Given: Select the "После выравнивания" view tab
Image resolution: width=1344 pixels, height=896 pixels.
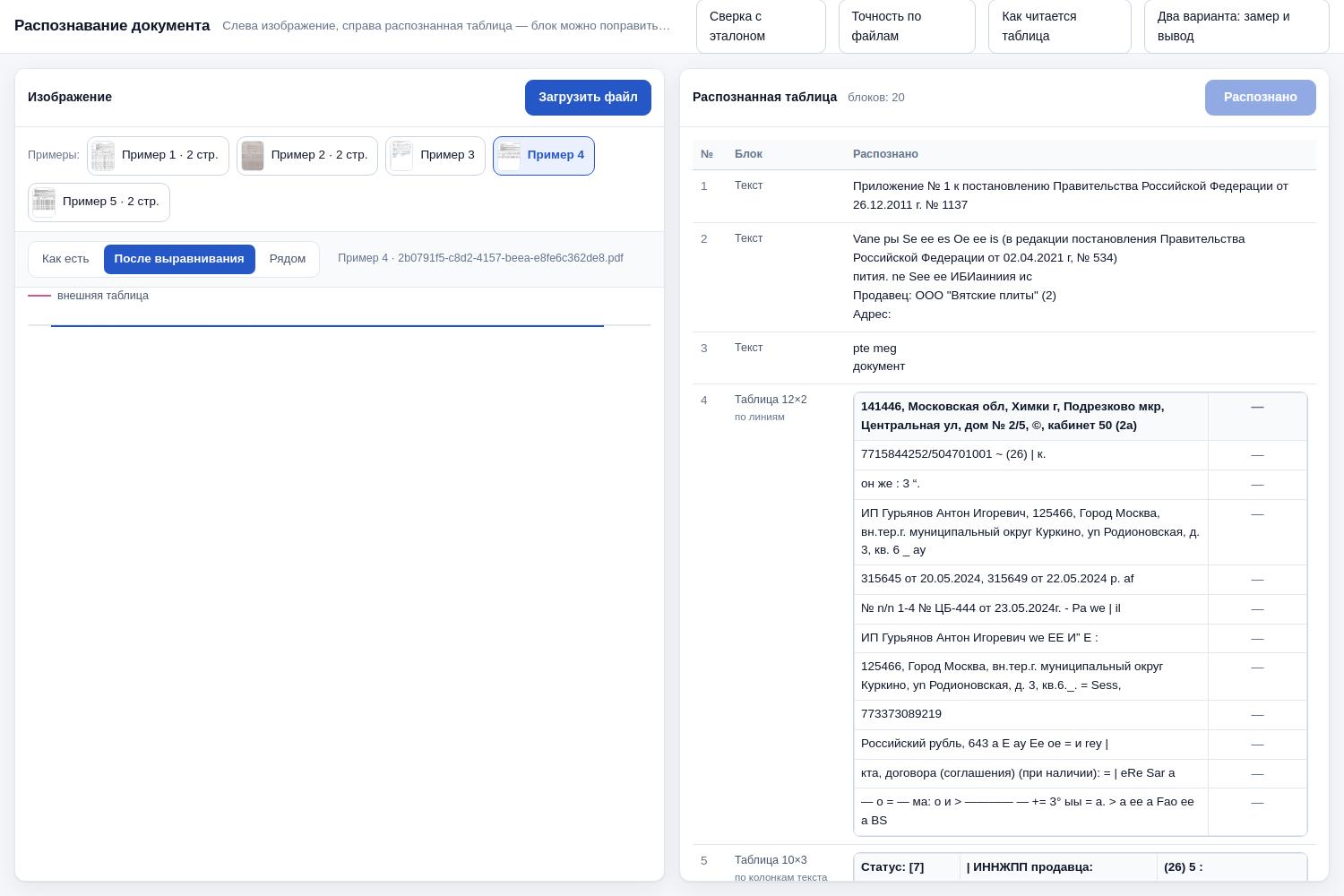Looking at the screenshot, I should (x=179, y=259).
